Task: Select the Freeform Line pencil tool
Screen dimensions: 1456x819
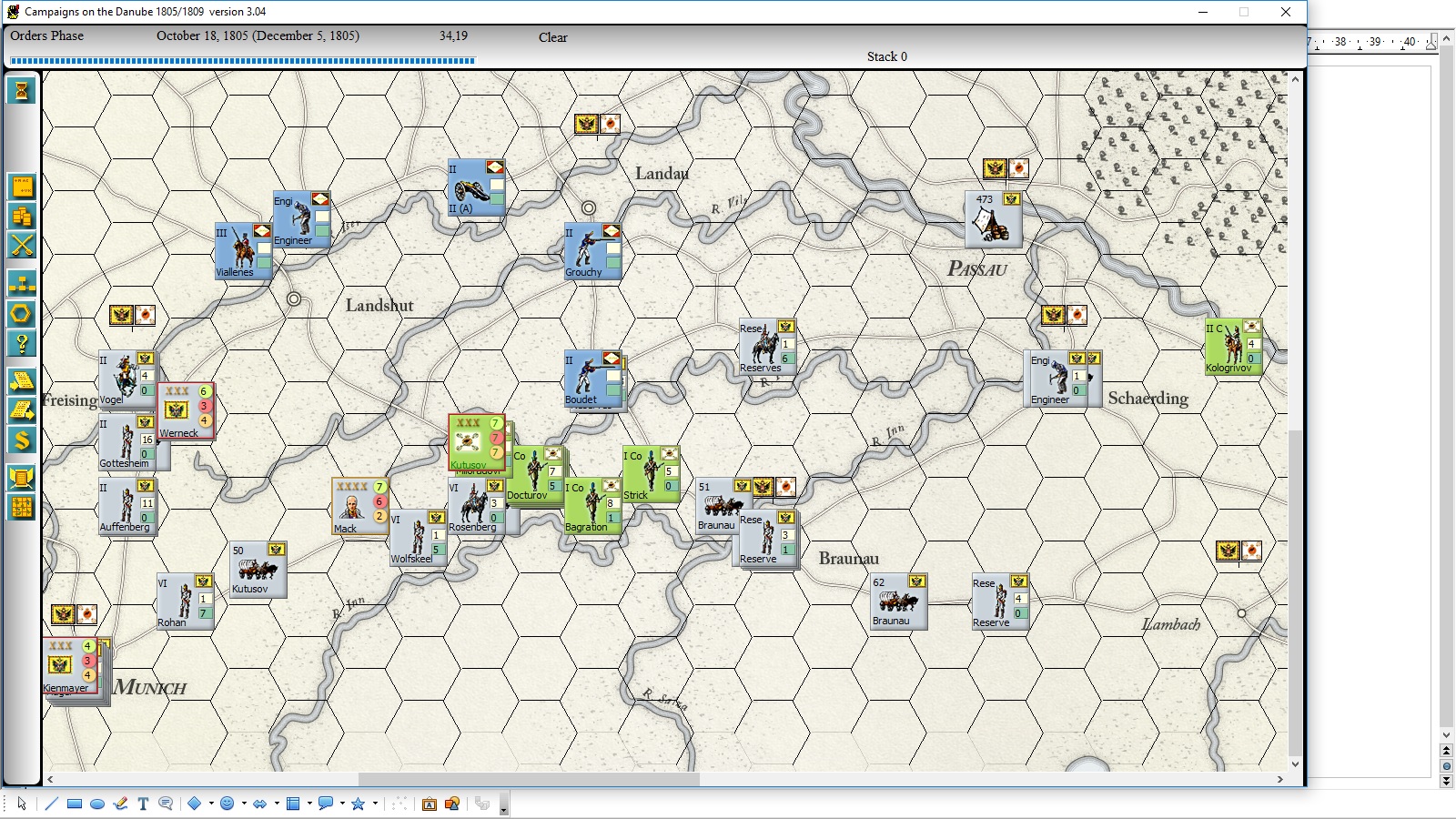Action: [120, 804]
